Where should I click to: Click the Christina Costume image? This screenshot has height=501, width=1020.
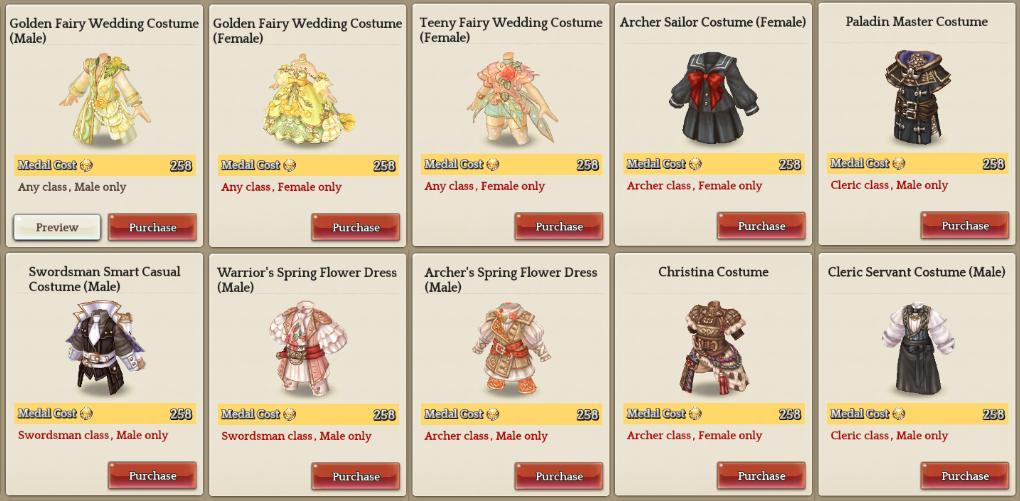tap(714, 347)
